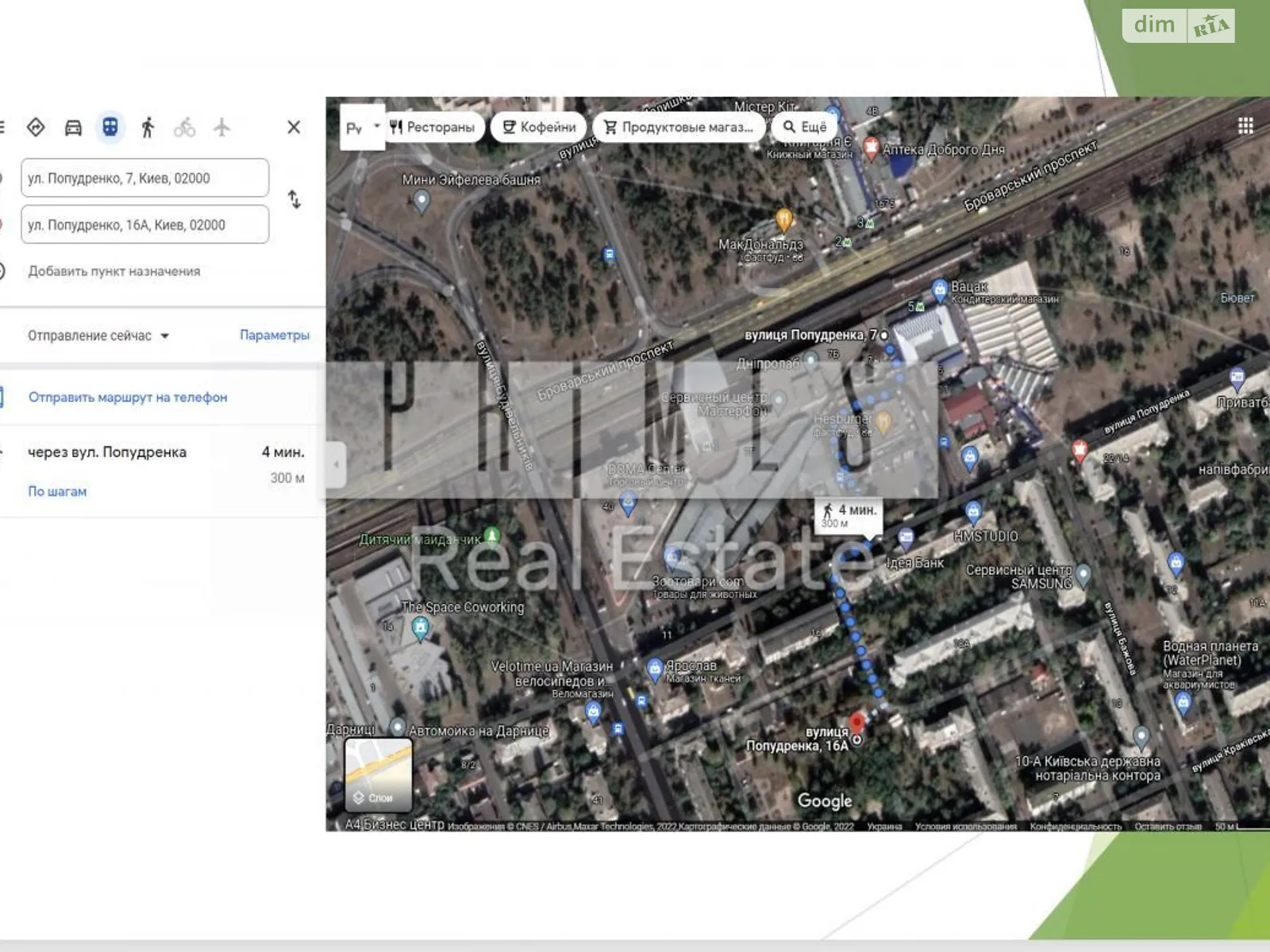The height and width of the screenshot is (952, 1270).
Task: Click Ідея Банк map pin
Action: click(906, 539)
